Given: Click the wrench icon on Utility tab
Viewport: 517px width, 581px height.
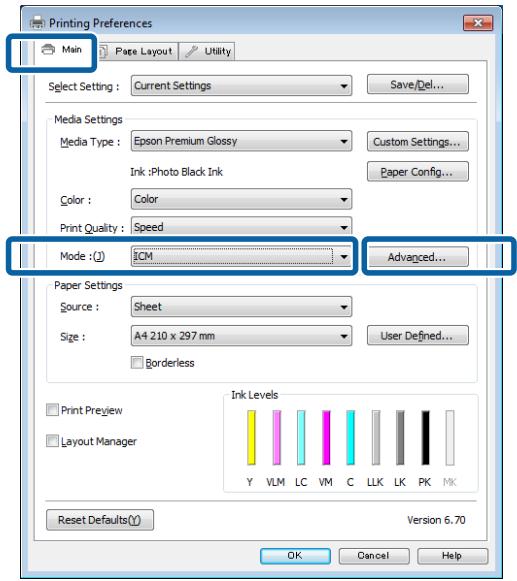Looking at the screenshot, I should 191,51.
